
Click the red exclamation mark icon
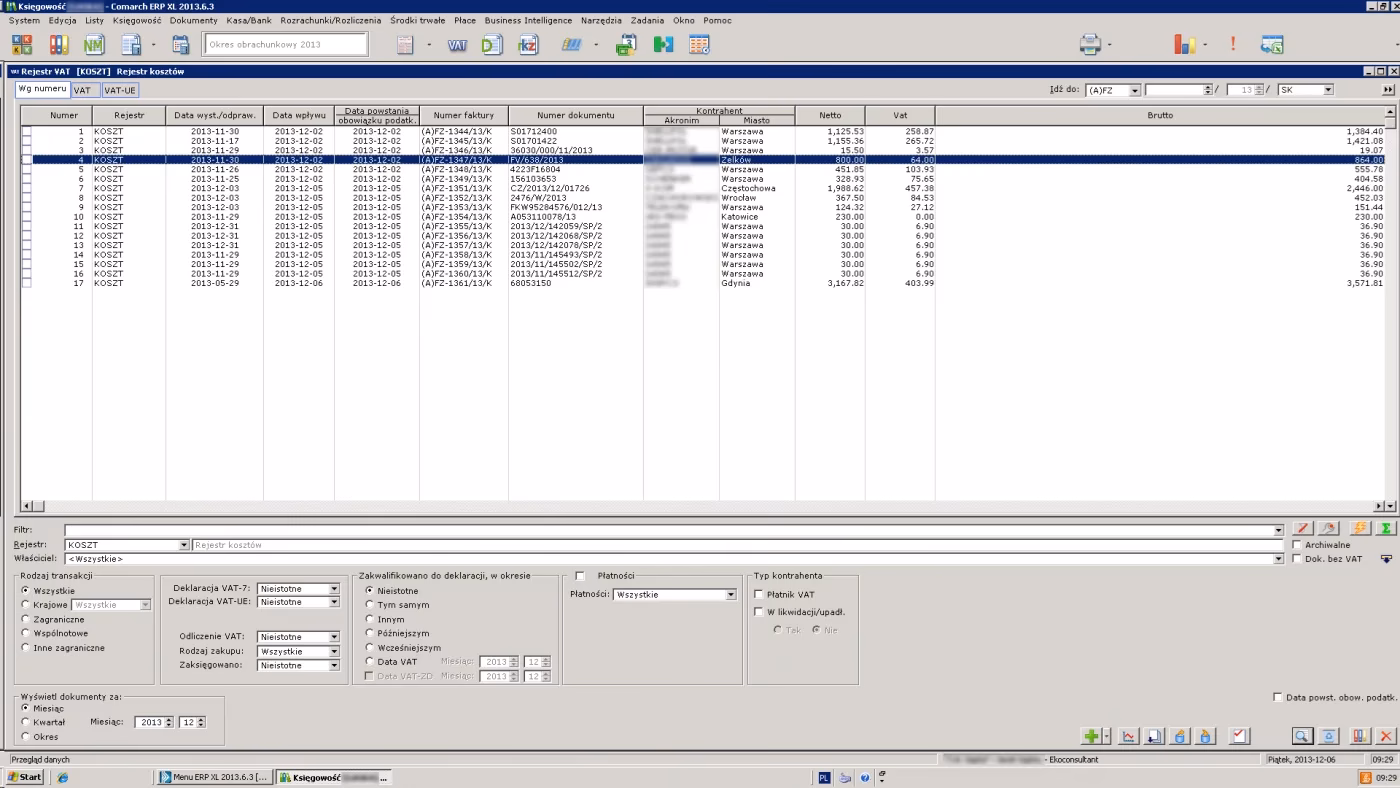[1233, 45]
